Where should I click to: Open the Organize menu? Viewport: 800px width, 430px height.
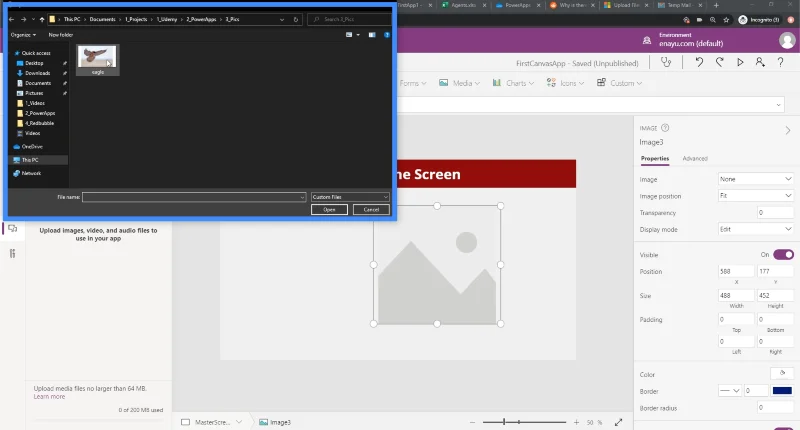coord(23,35)
